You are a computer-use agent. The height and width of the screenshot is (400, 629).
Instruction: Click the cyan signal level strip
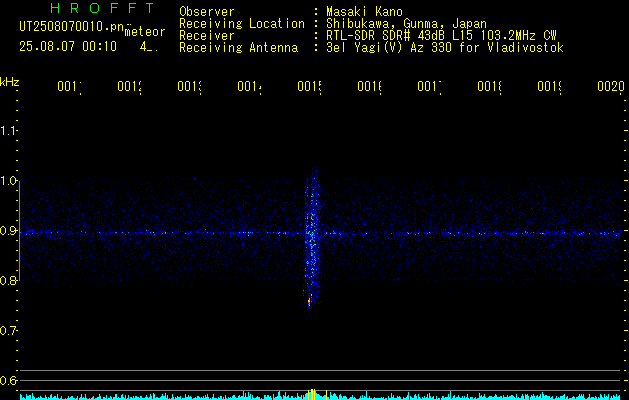click(320, 396)
